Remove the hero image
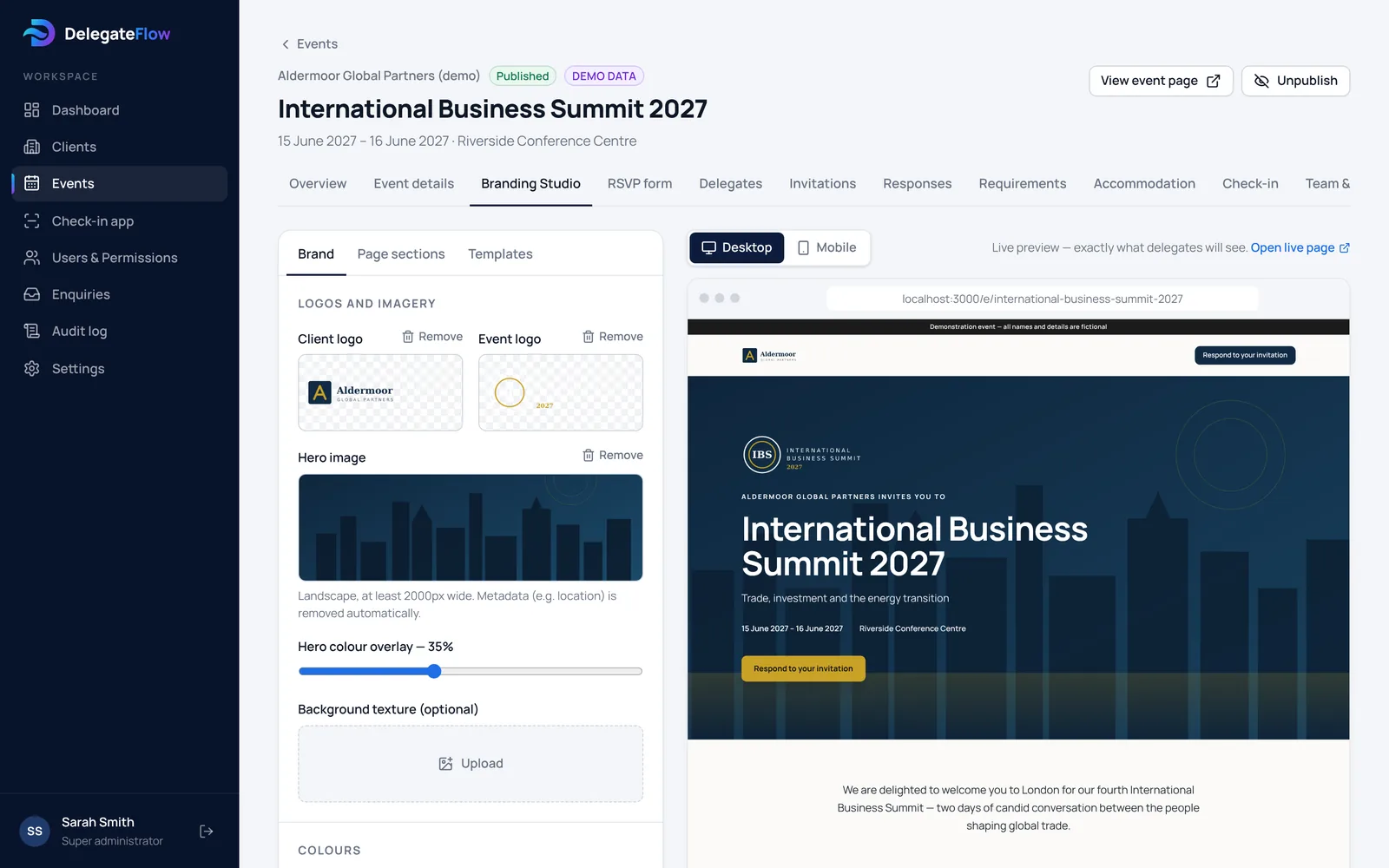1389x868 pixels. [613, 456]
